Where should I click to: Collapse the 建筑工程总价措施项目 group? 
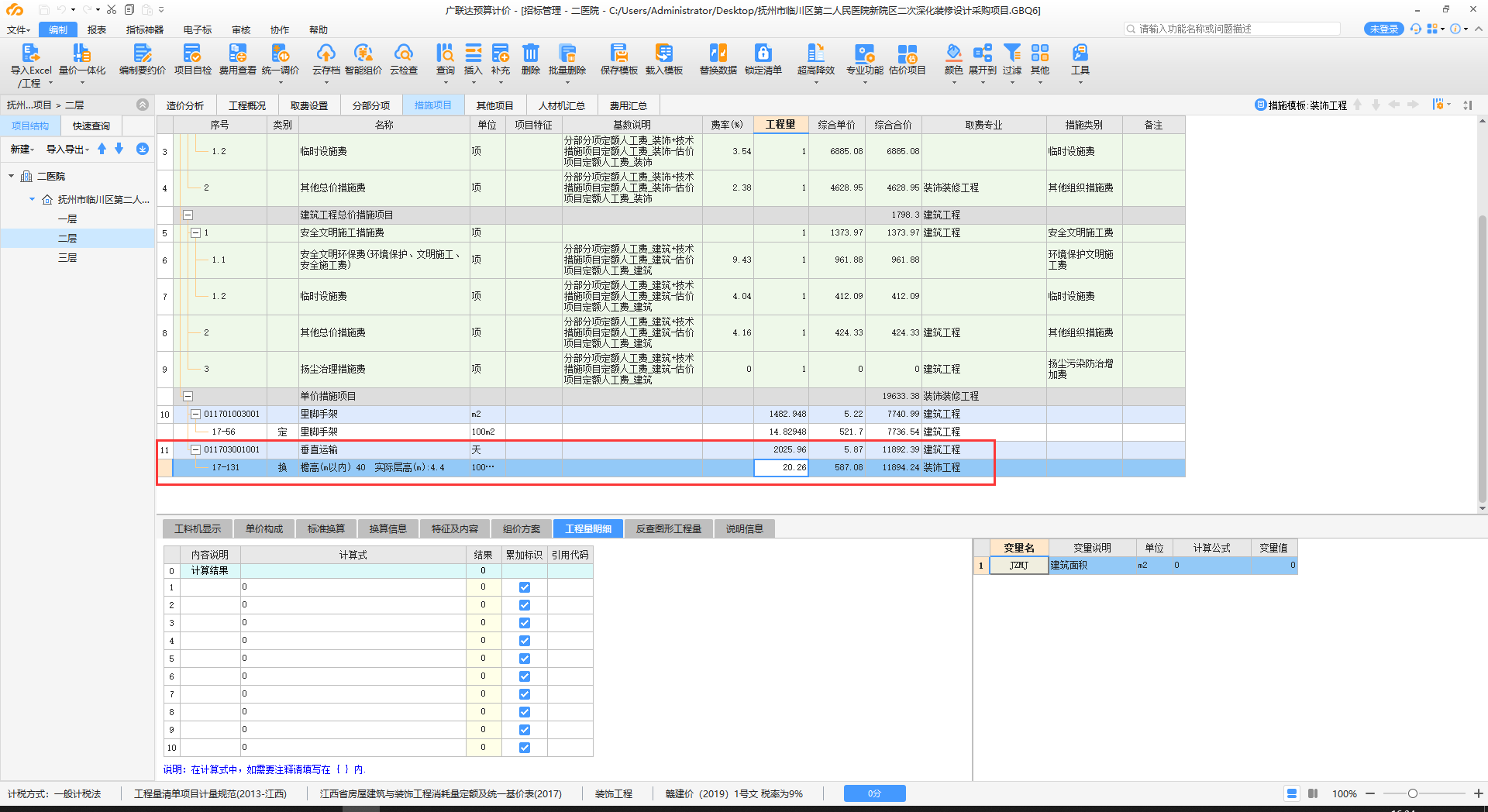click(x=188, y=215)
